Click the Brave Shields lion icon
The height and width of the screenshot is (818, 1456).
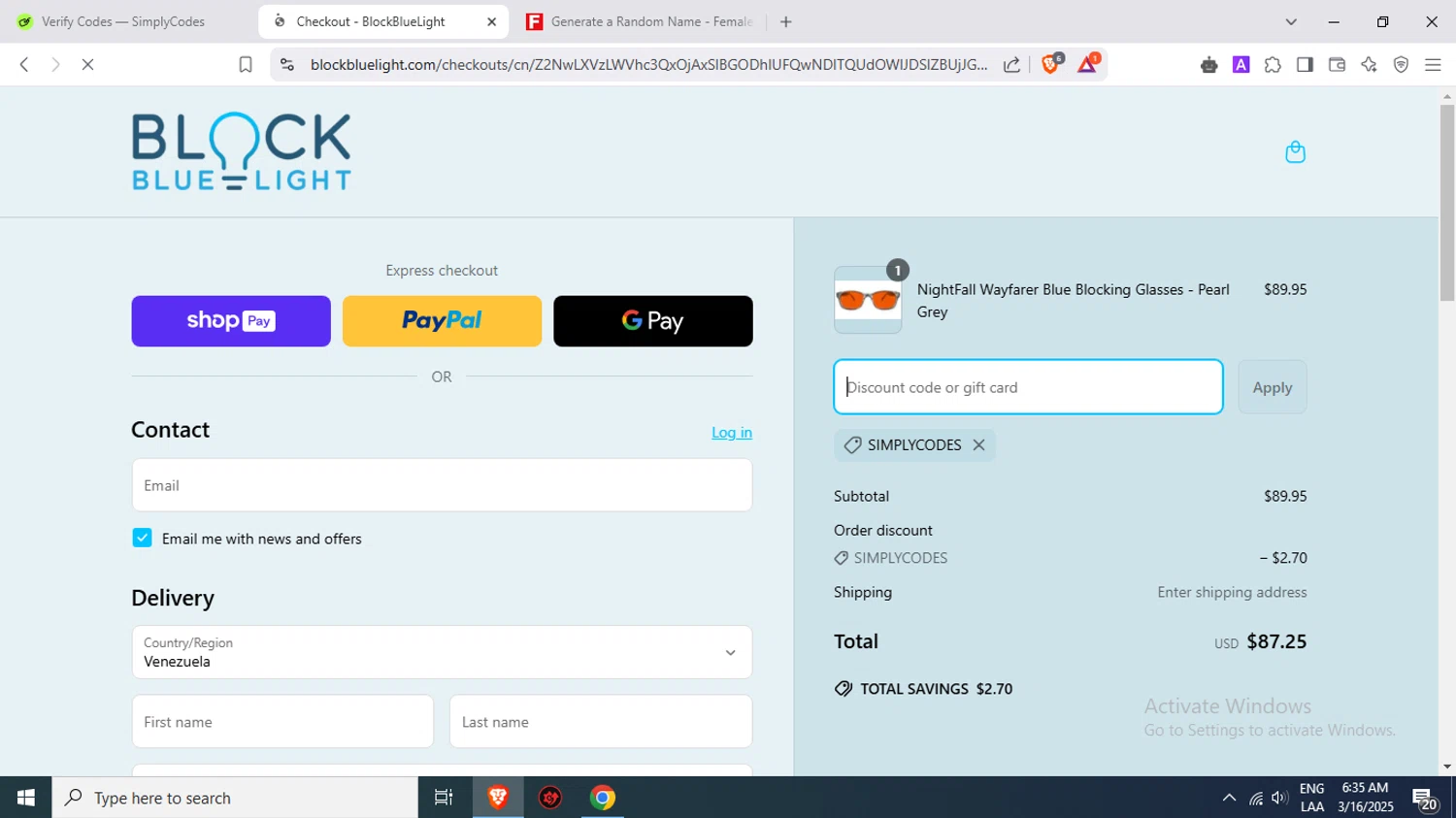tap(1051, 64)
